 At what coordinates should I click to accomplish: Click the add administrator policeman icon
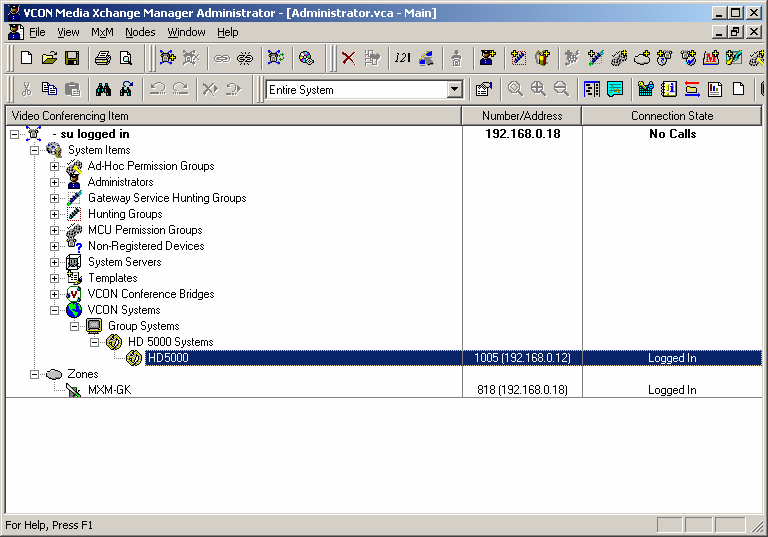pyautogui.click(x=487, y=58)
